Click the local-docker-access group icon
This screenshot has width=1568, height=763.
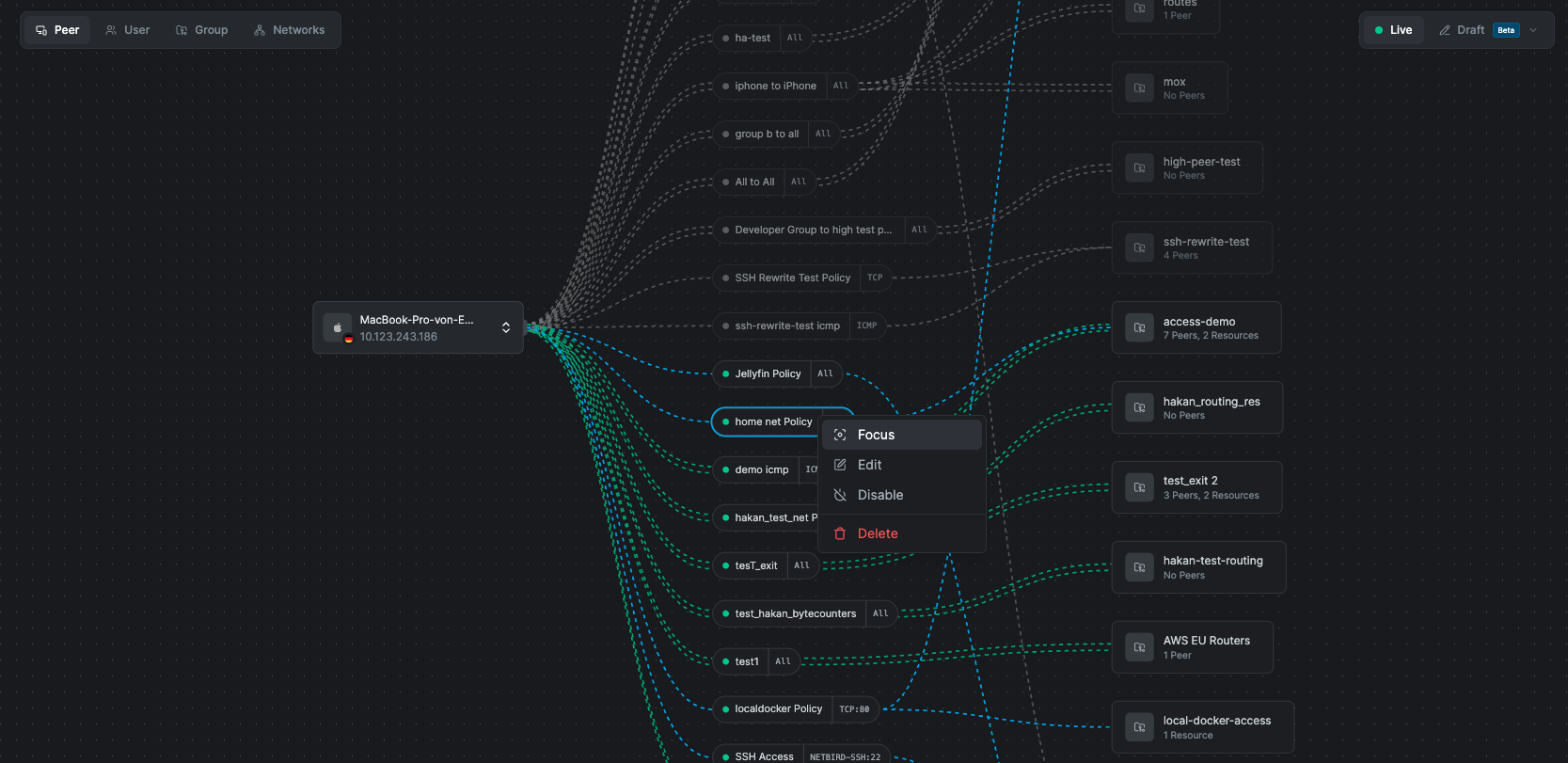coord(1139,727)
